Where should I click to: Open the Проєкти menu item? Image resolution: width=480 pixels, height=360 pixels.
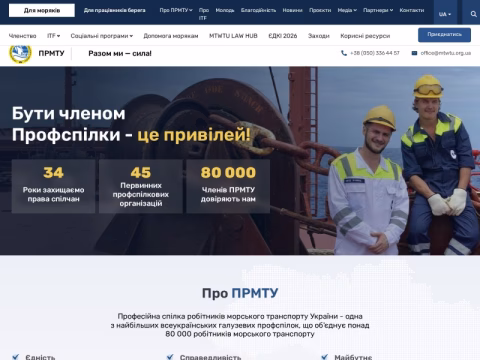(320, 10)
